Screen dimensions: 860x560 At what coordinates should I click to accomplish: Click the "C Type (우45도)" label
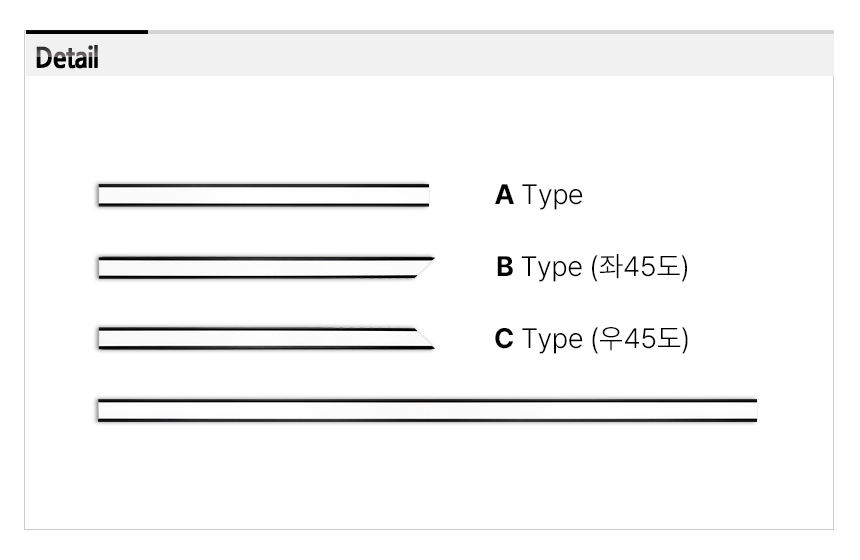click(x=592, y=339)
